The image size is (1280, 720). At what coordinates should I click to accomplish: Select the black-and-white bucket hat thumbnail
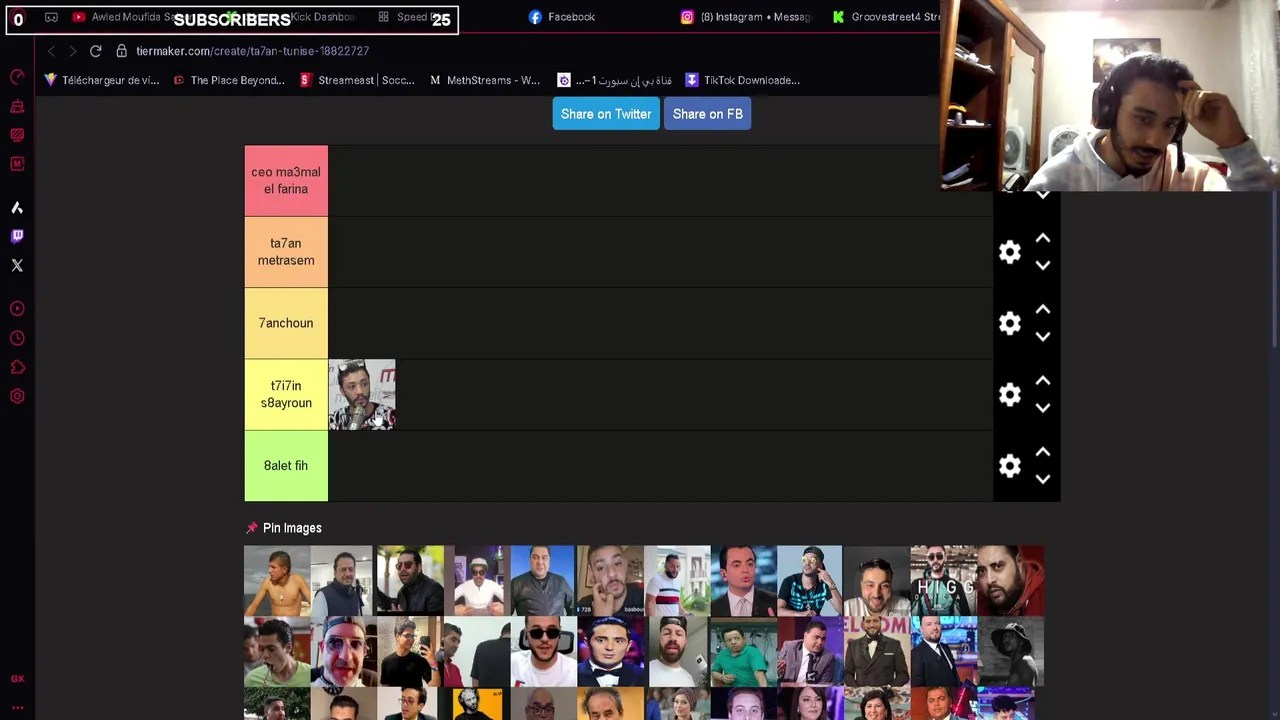[1010, 651]
